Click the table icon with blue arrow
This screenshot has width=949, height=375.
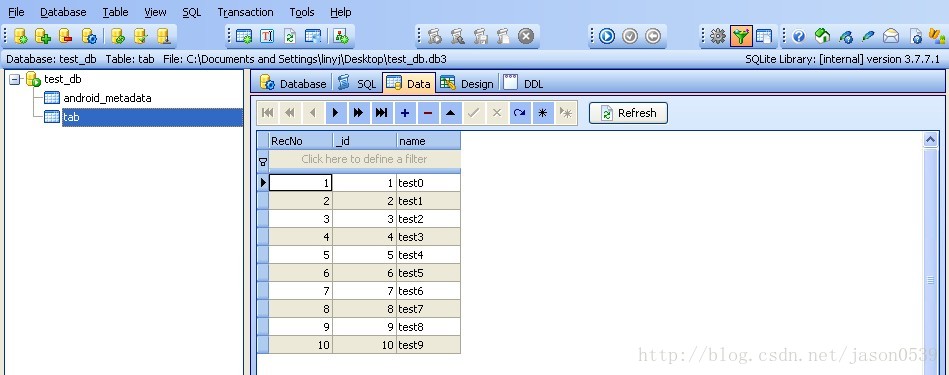[313, 36]
